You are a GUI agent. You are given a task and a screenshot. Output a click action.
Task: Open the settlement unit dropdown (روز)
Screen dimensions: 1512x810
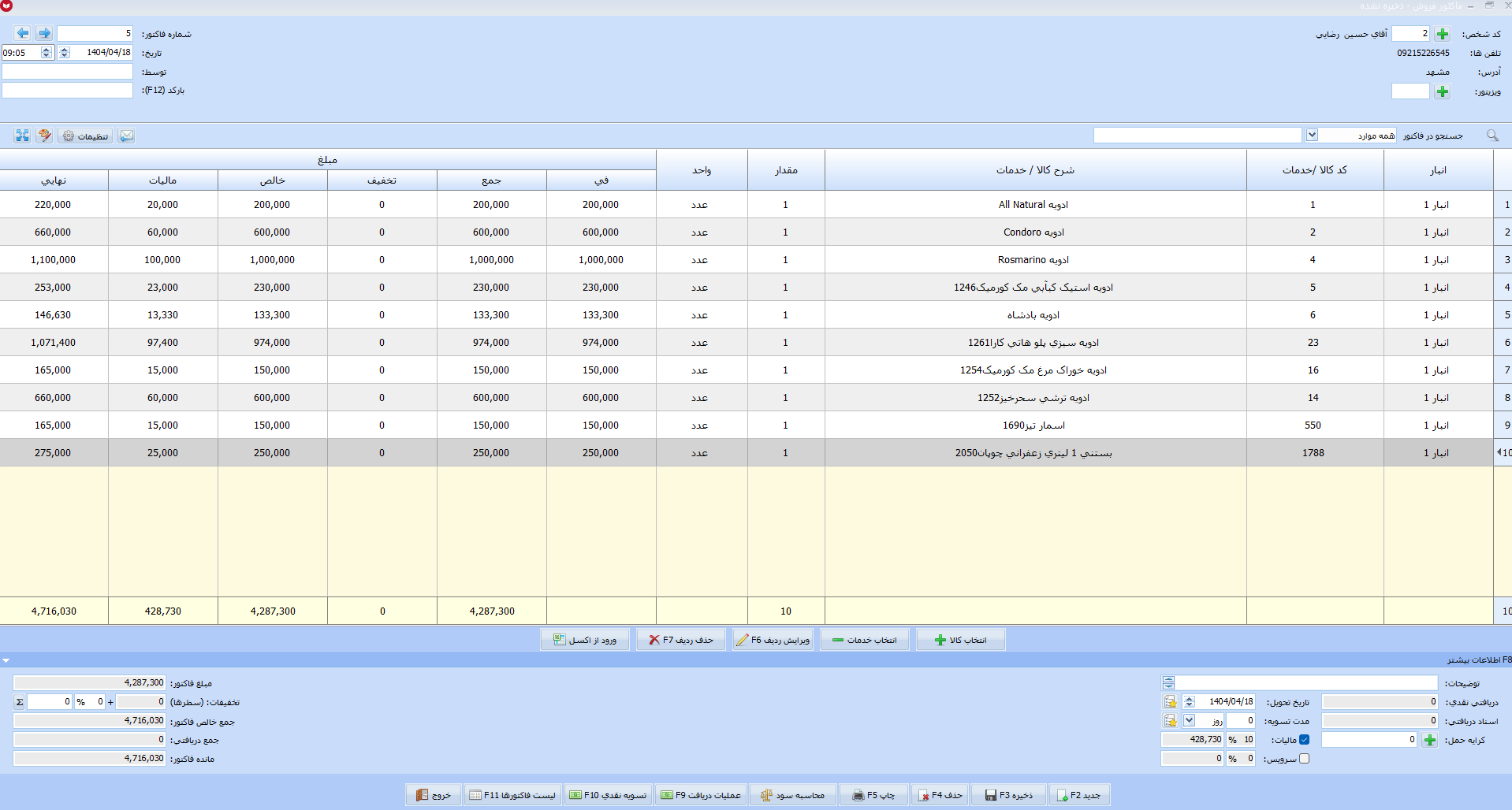coord(1190,720)
